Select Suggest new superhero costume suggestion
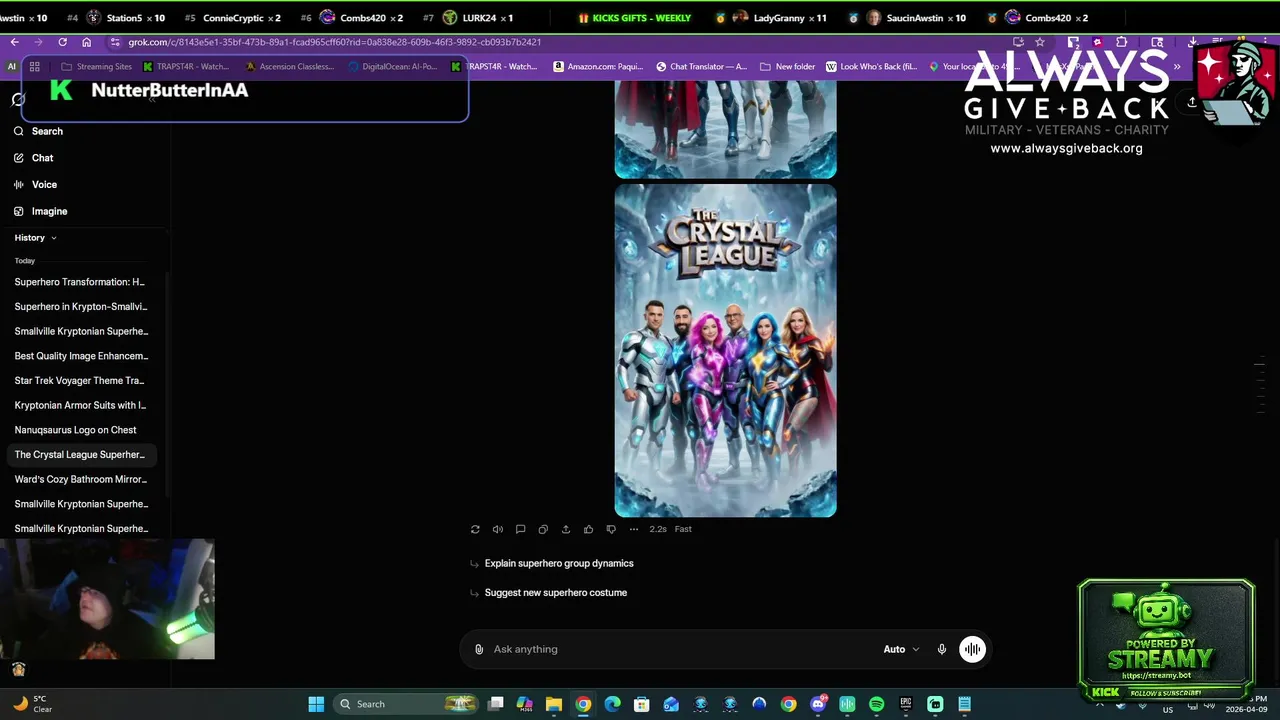Image resolution: width=1280 pixels, height=720 pixels. click(x=556, y=593)
